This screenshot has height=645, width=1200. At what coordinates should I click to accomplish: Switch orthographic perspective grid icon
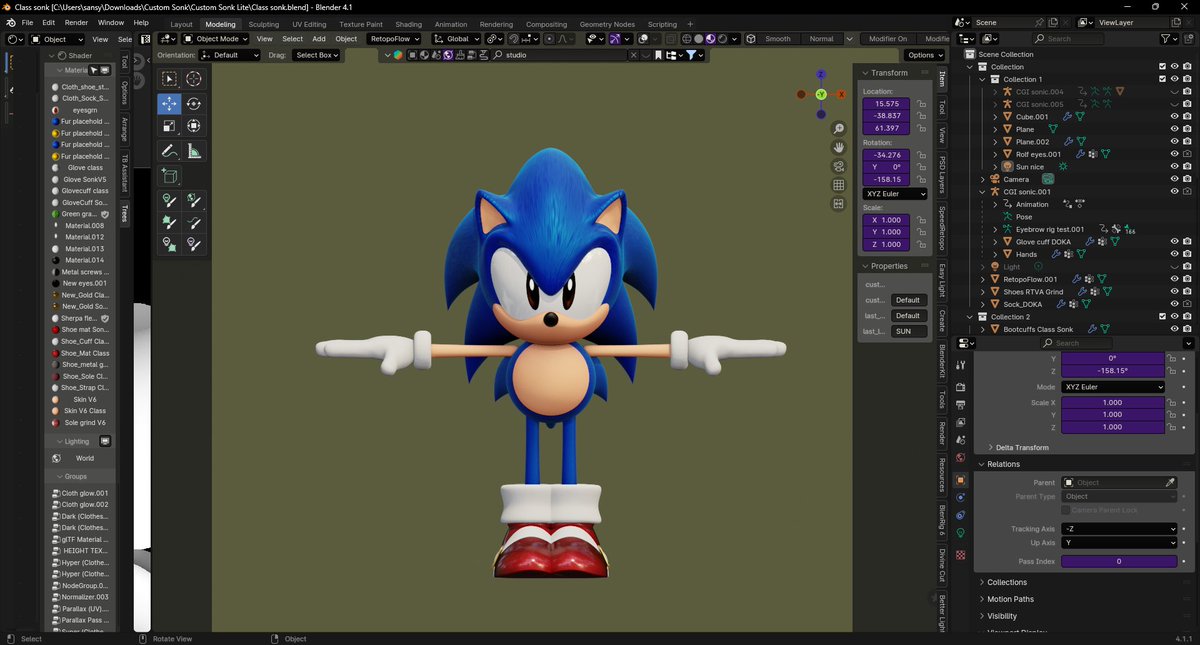click(839, 186)
